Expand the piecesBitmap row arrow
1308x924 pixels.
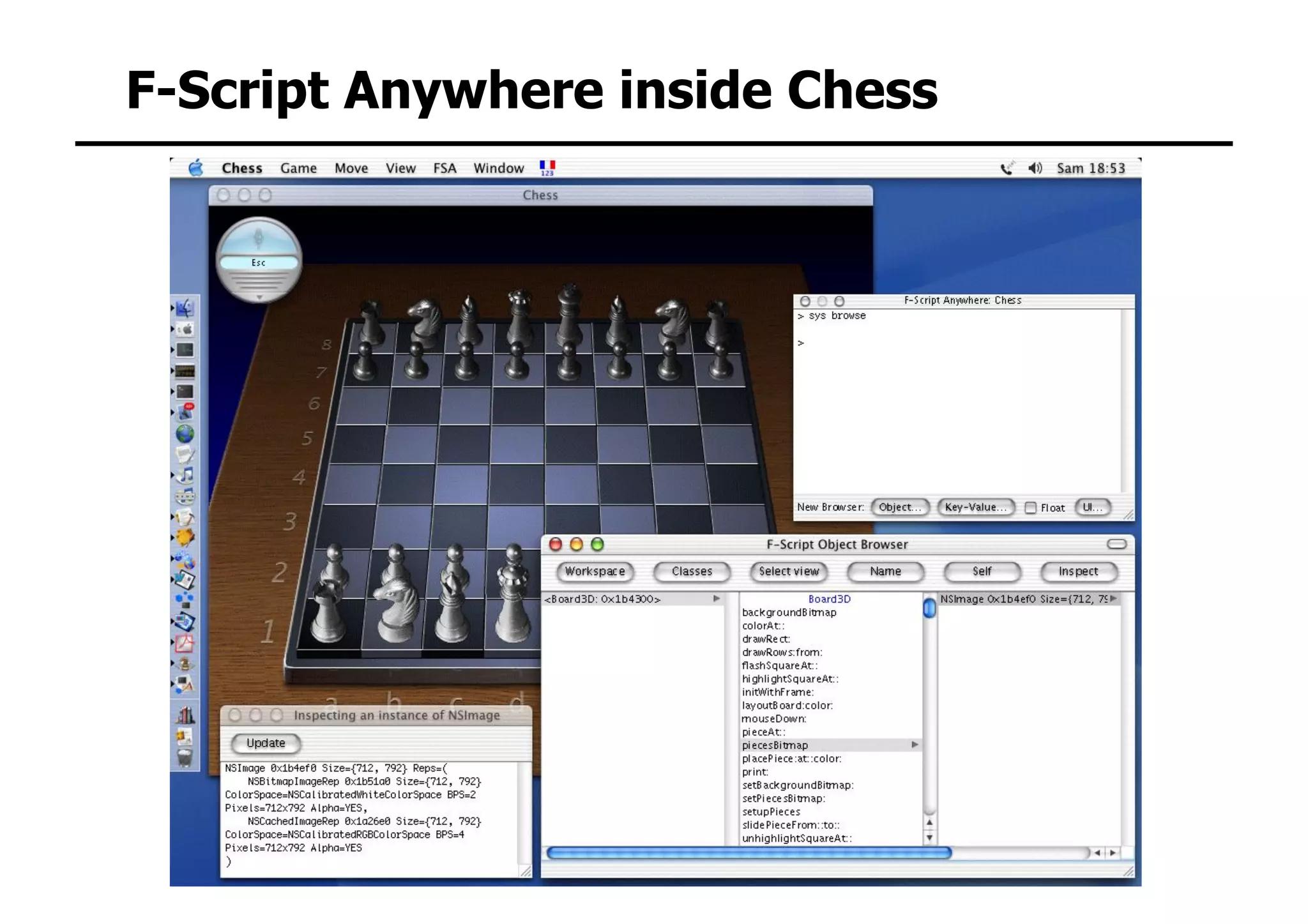pos(915,745)
